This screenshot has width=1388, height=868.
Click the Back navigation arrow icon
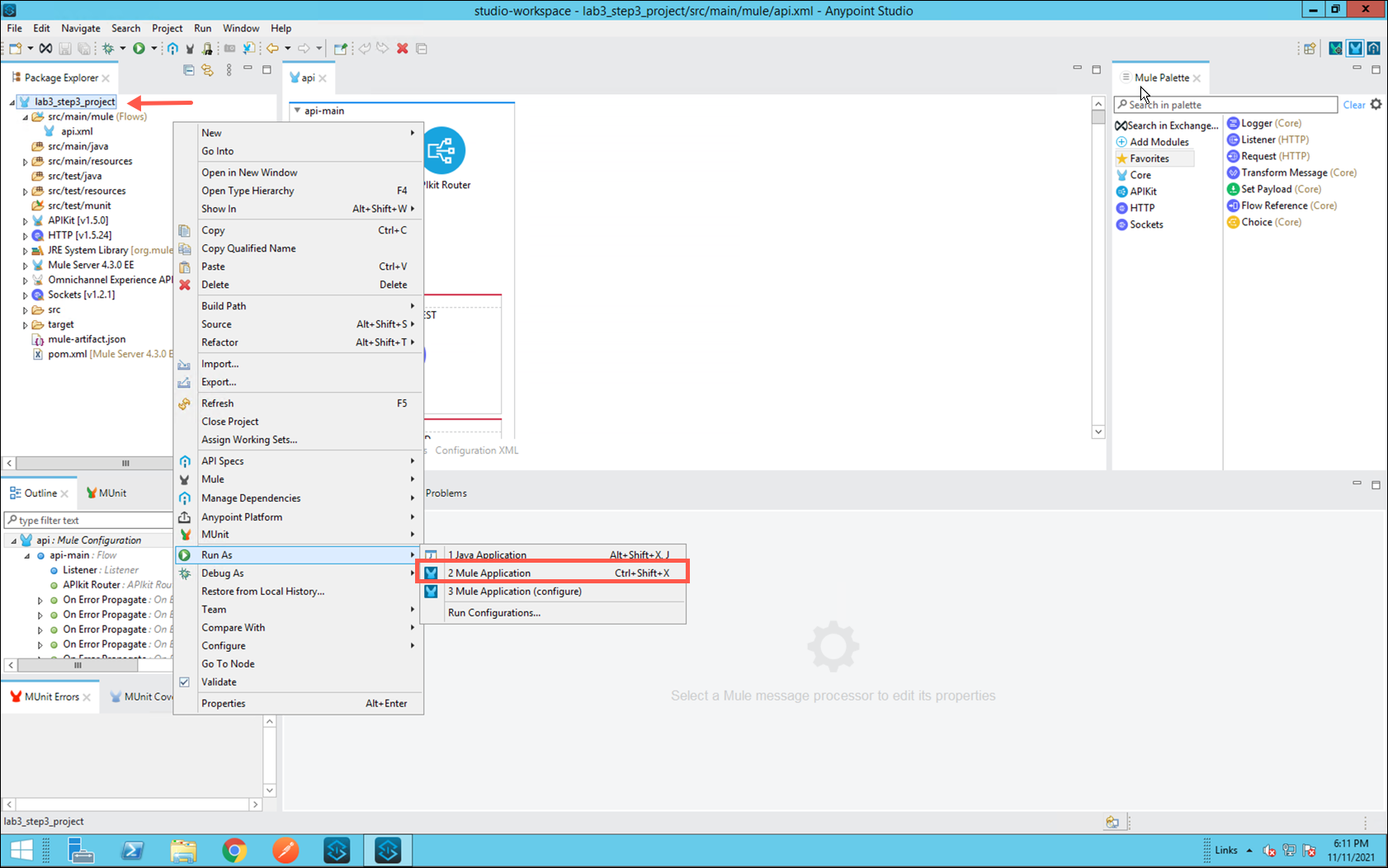pos(272,49)
